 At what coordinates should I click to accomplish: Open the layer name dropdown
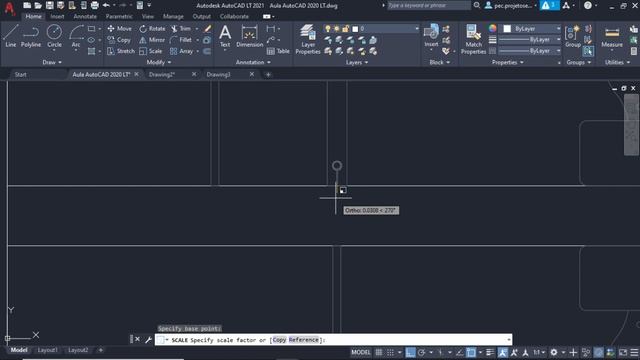pyautogui.click(x=417, y=29)
